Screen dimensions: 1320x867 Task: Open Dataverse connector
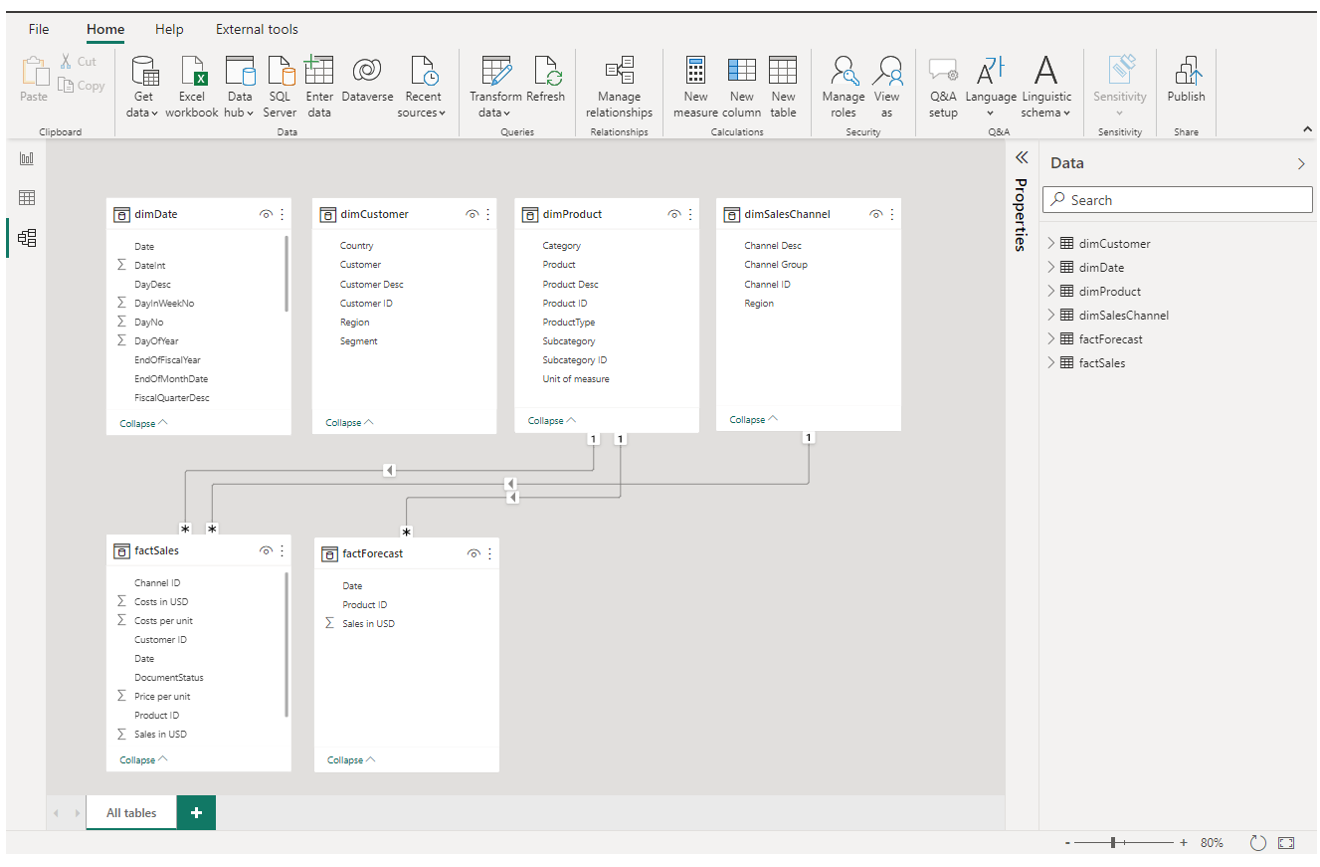pos(367,80)
